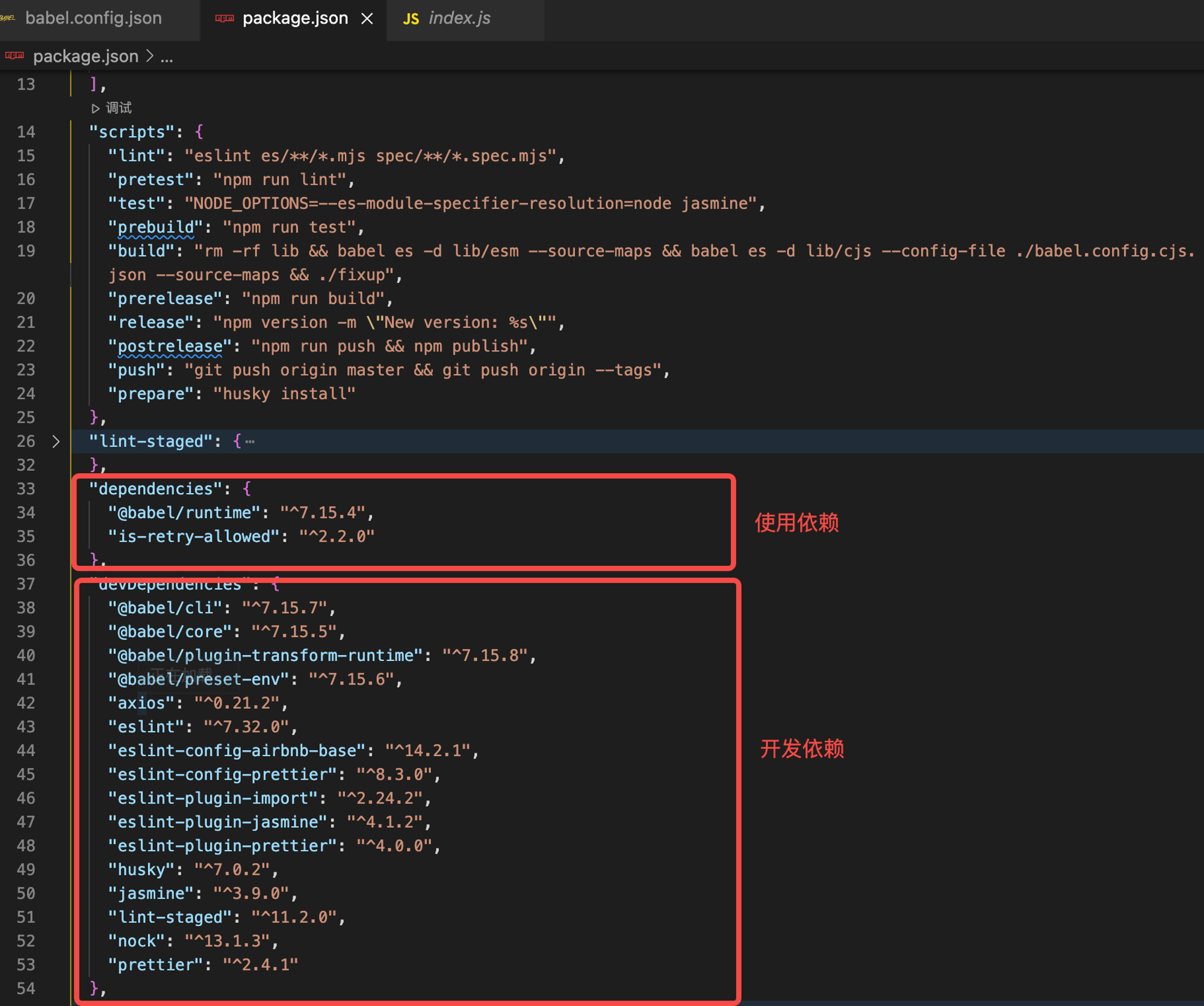Screen dimensions: 1204x1006
Task: Click the "push" script key
Action: coord(137,370)
